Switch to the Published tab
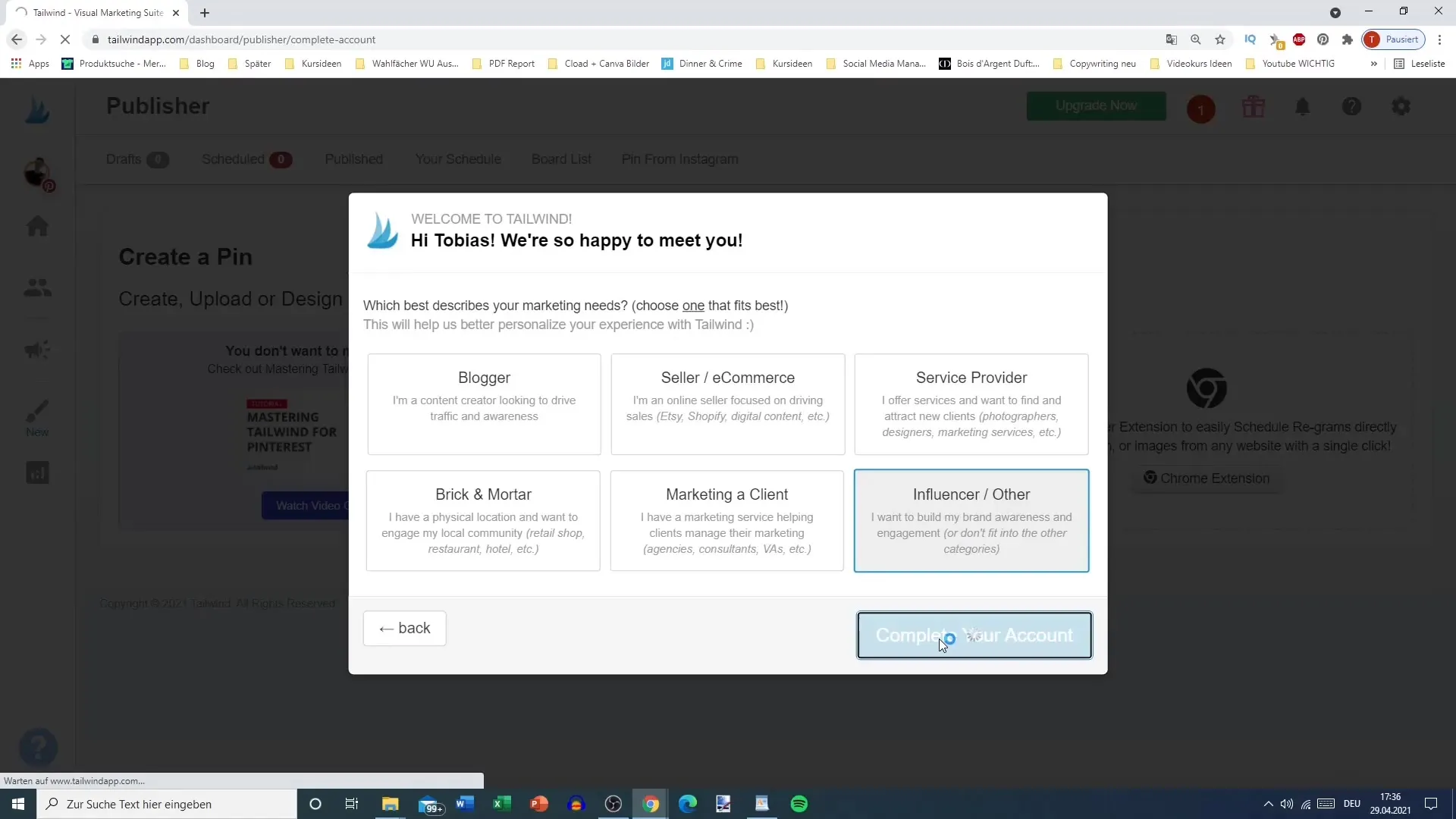The width and height of the screenshot is (1456, 819). pyautogui.click(x=354, y=159)
